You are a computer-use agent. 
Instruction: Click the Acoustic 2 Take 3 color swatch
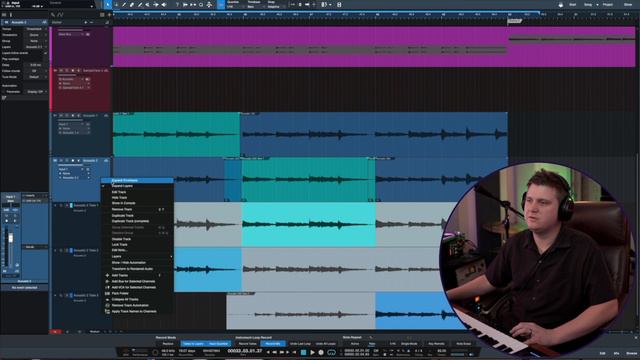tap(71, 295)
